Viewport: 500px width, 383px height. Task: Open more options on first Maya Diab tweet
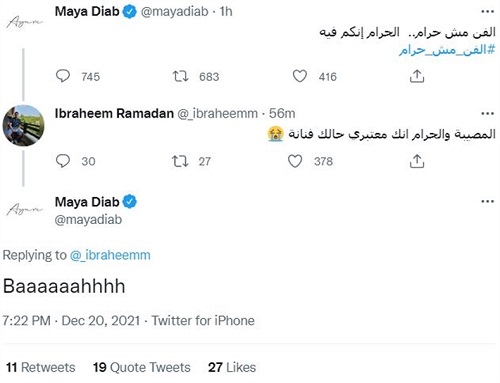[487, 12]
